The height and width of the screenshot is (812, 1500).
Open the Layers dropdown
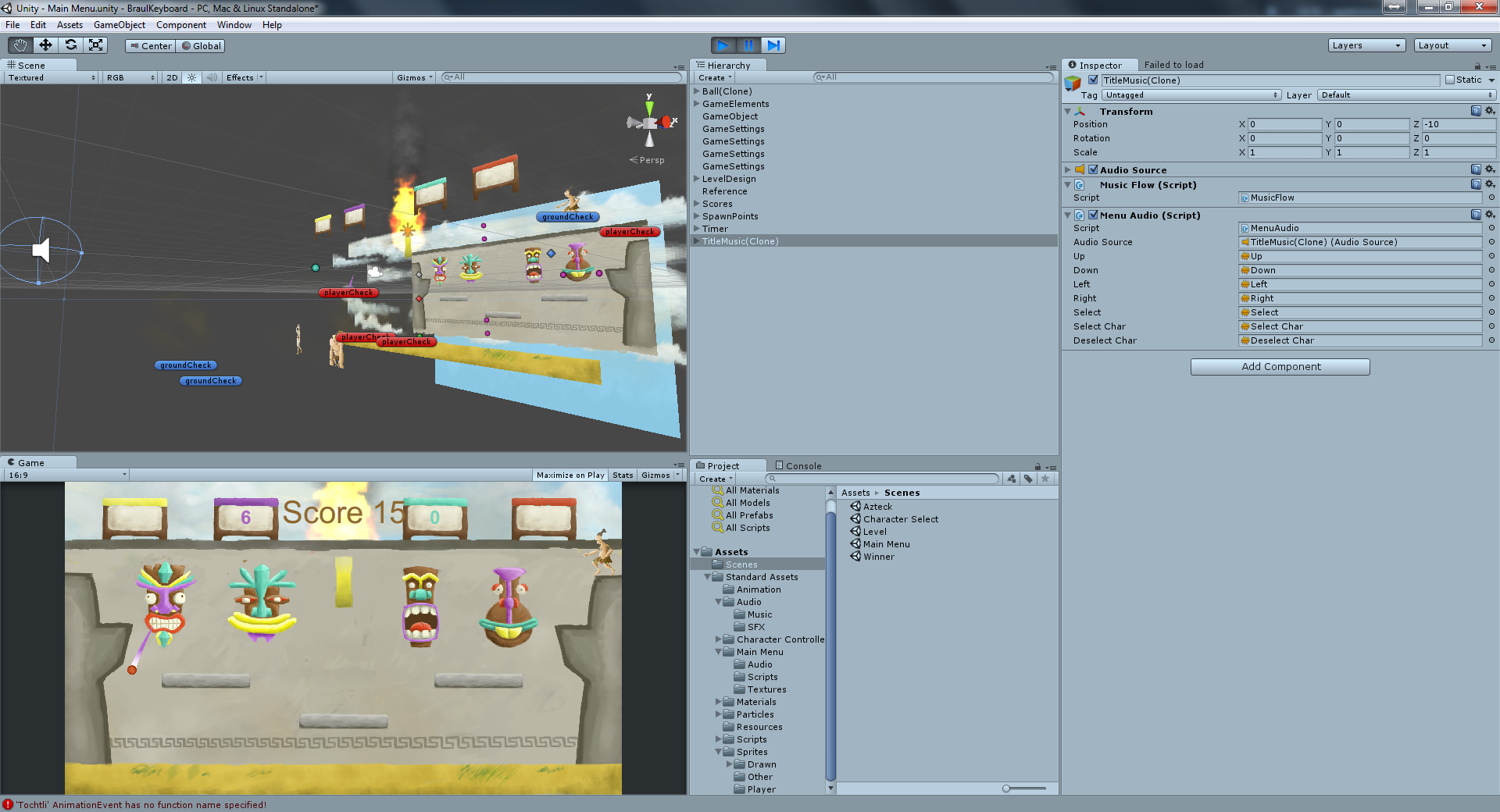pyautogui.click(x=1366, y=45)
